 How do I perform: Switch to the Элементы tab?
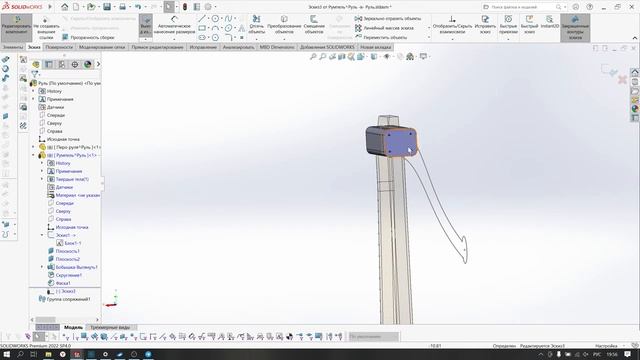click(x=13, y=47)
